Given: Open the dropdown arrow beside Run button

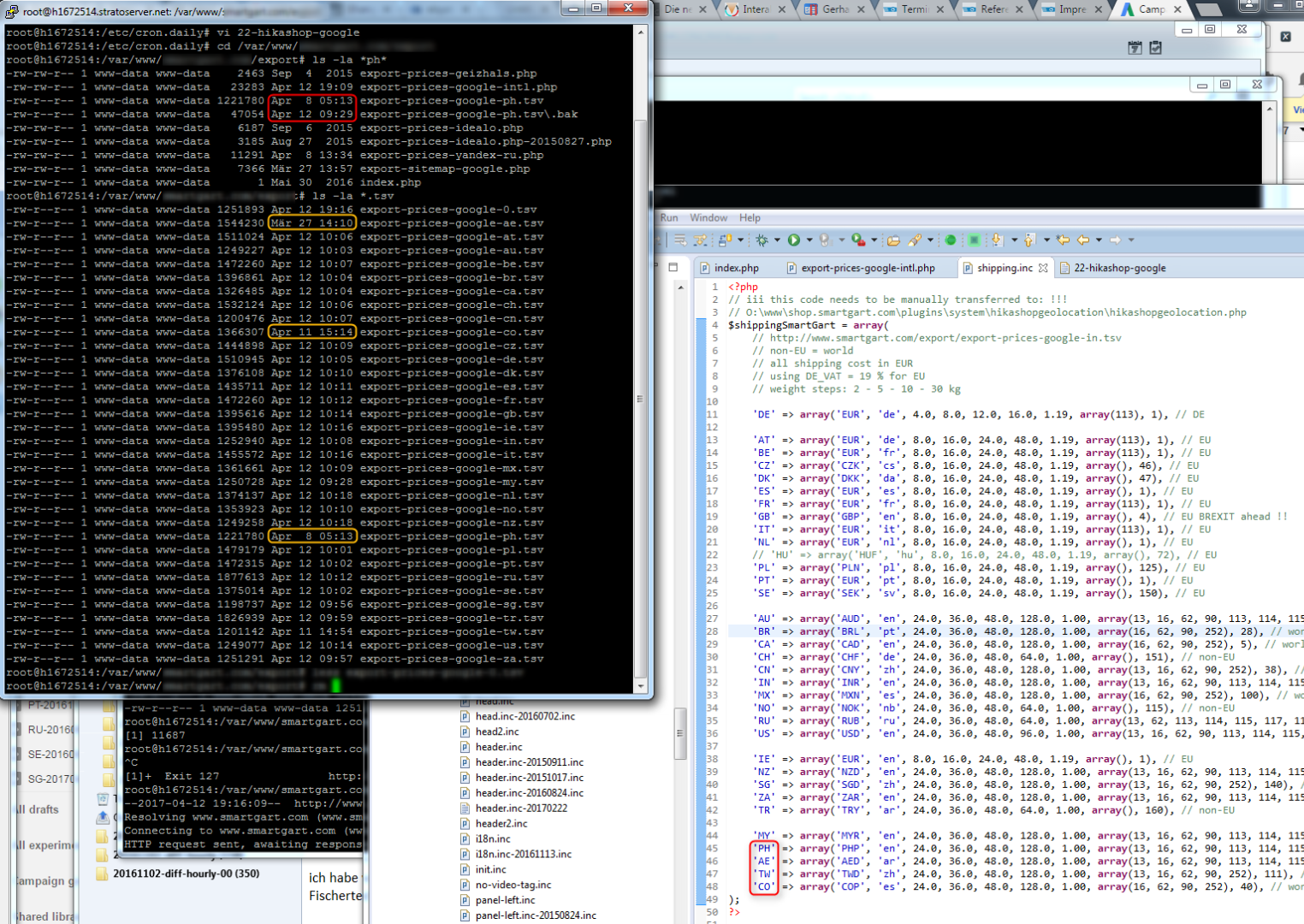Looking at the screenshot, I should (809, 240).
